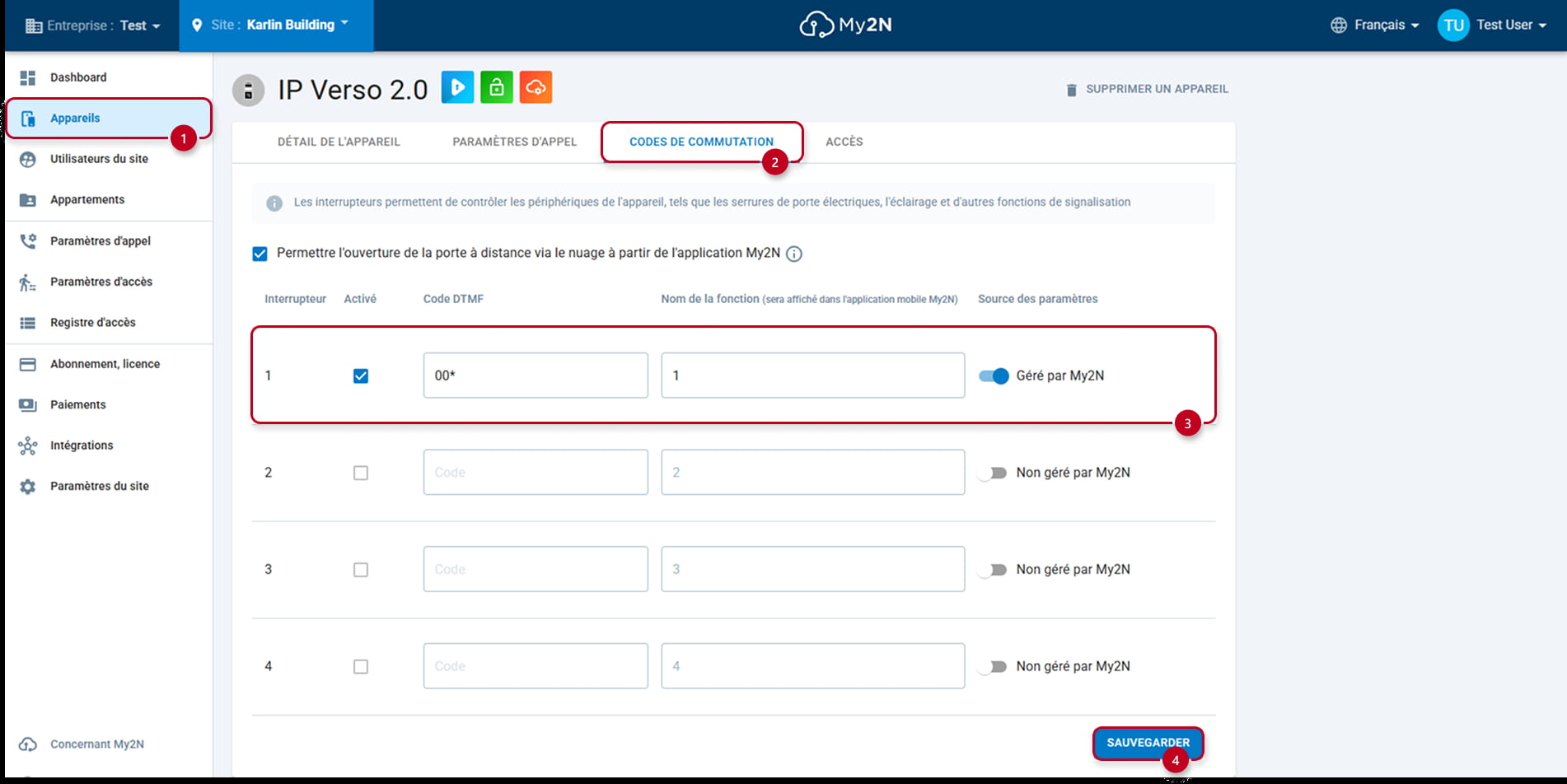1567x784 pixels.
Task: Click the Appareils device icon in sidebar
Action: 28,119
